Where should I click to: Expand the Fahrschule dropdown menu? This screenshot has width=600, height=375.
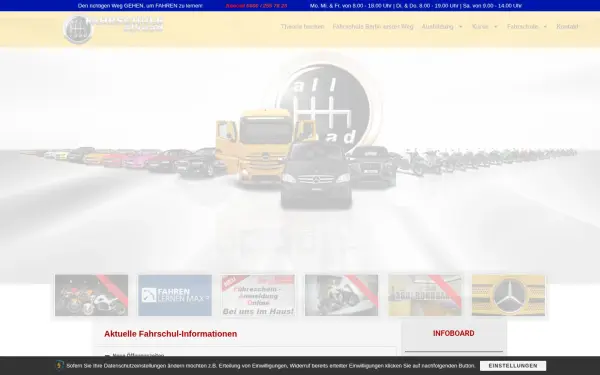click(x=527, y=27)
